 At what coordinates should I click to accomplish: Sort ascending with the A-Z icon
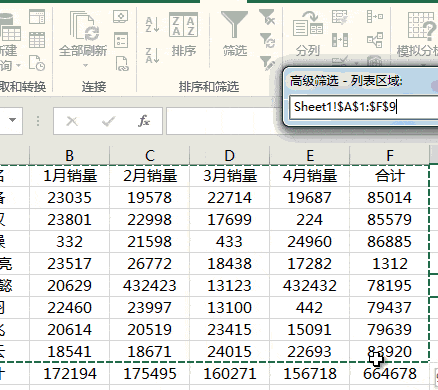pyautogui.click(x=152, y=24)
